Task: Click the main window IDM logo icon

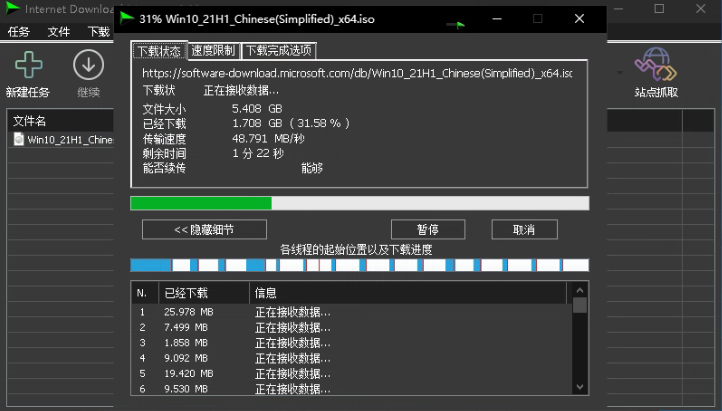Action: coord(12,9)
